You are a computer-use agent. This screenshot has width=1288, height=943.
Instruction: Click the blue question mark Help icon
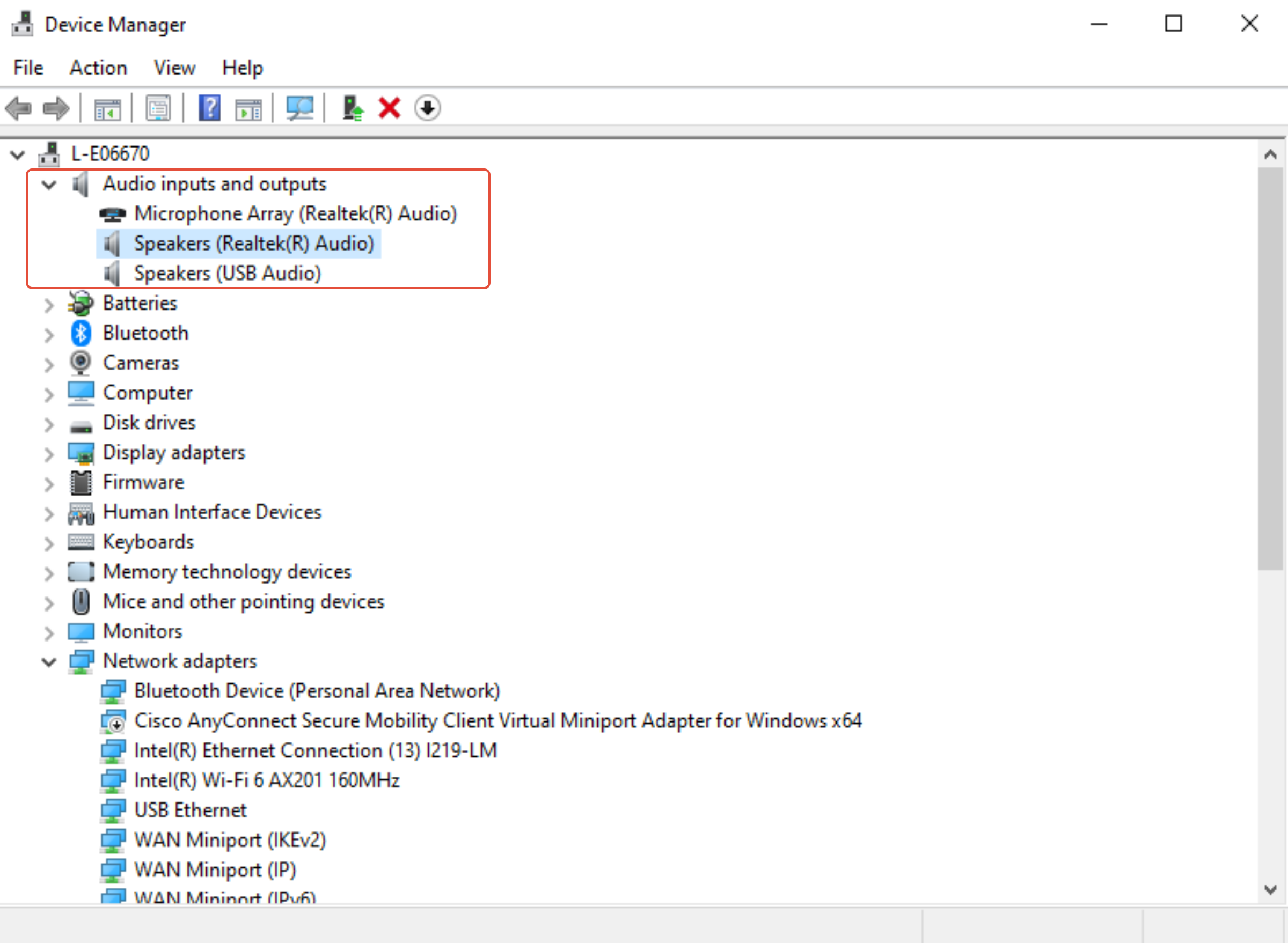click(x=209, y=108)
